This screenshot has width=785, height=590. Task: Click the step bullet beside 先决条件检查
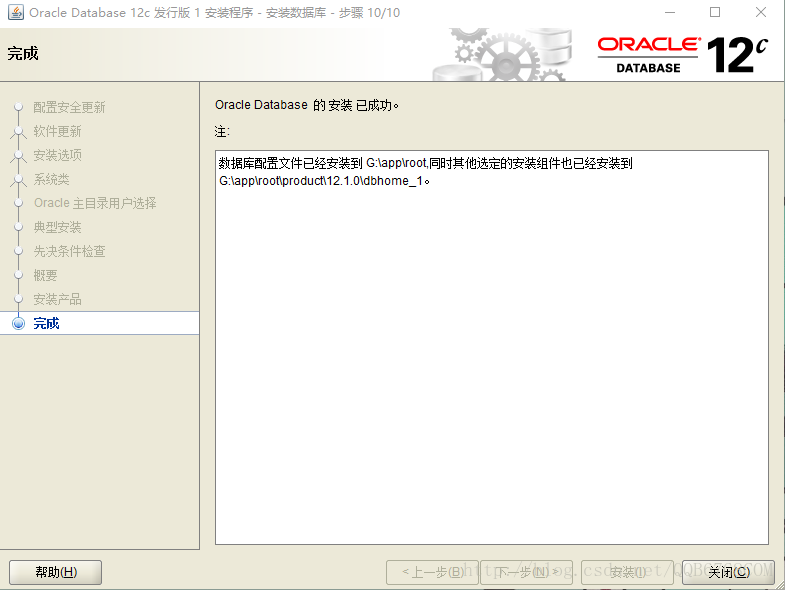[x=19, y=251]
